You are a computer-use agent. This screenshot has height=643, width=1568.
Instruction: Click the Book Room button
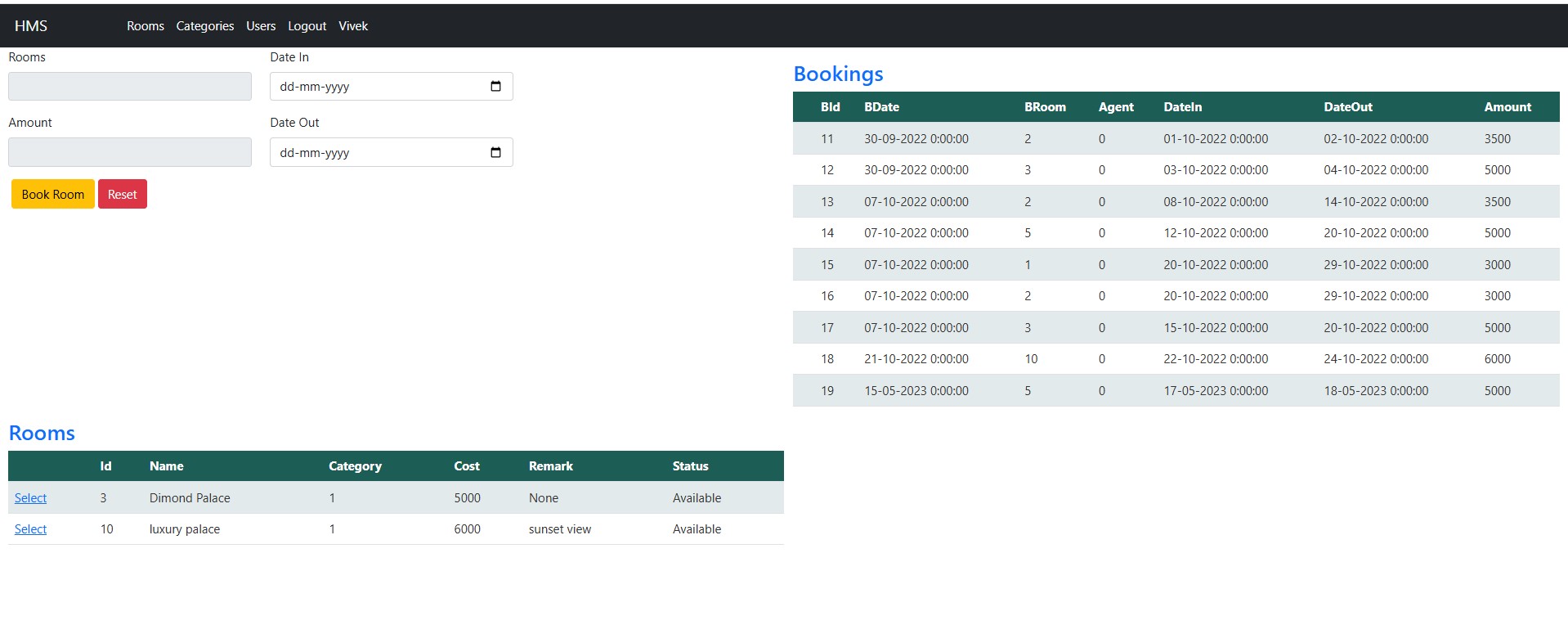(x=53, y=194)
